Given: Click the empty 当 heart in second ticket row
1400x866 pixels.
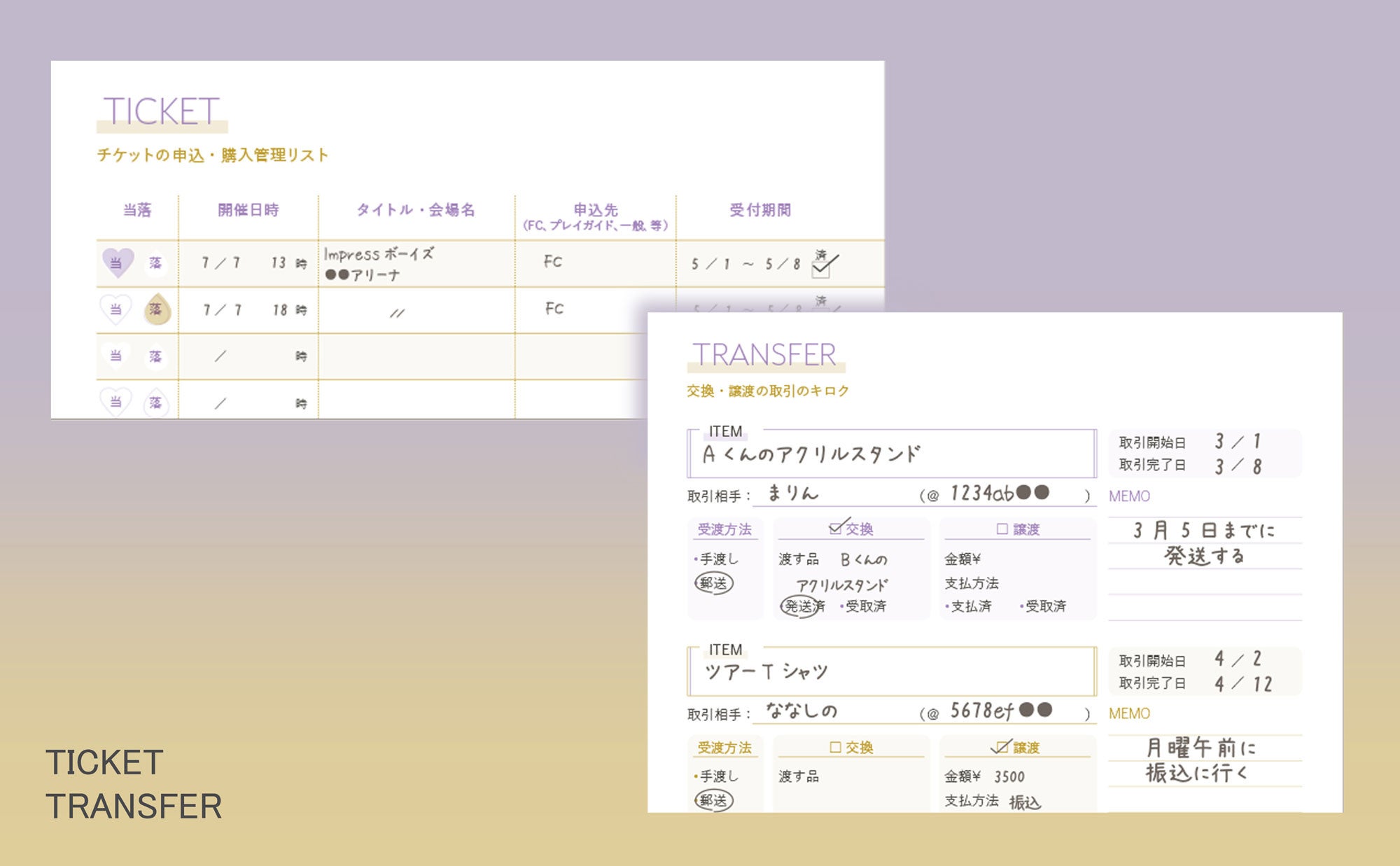Looking at the screenshot, I should click(116, 309).
